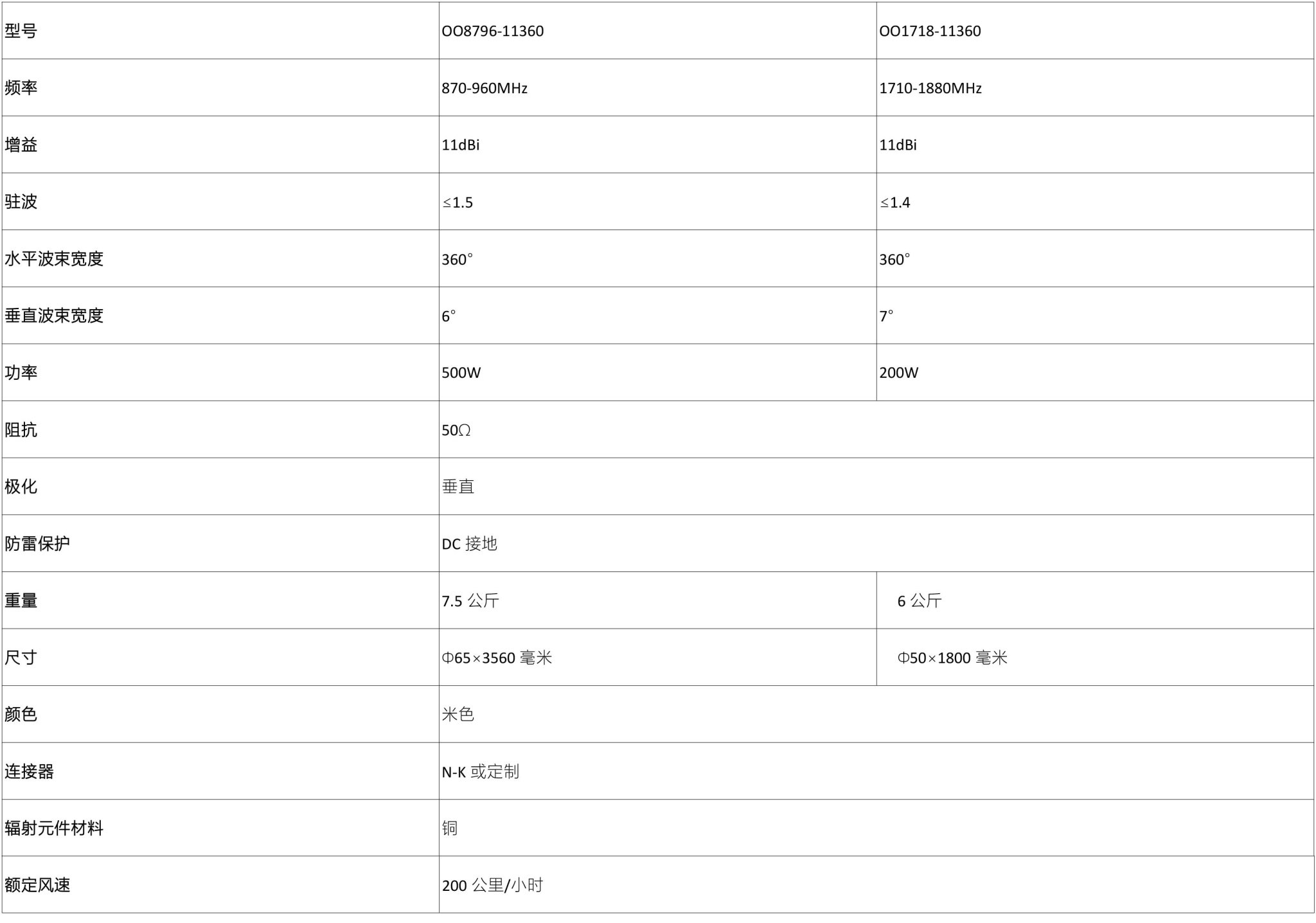This screenshot has height=923, width=1316.
Task: Click the 200 公里/小时 wind speed value
Action: pyautogui.click(x=492, y=885)
